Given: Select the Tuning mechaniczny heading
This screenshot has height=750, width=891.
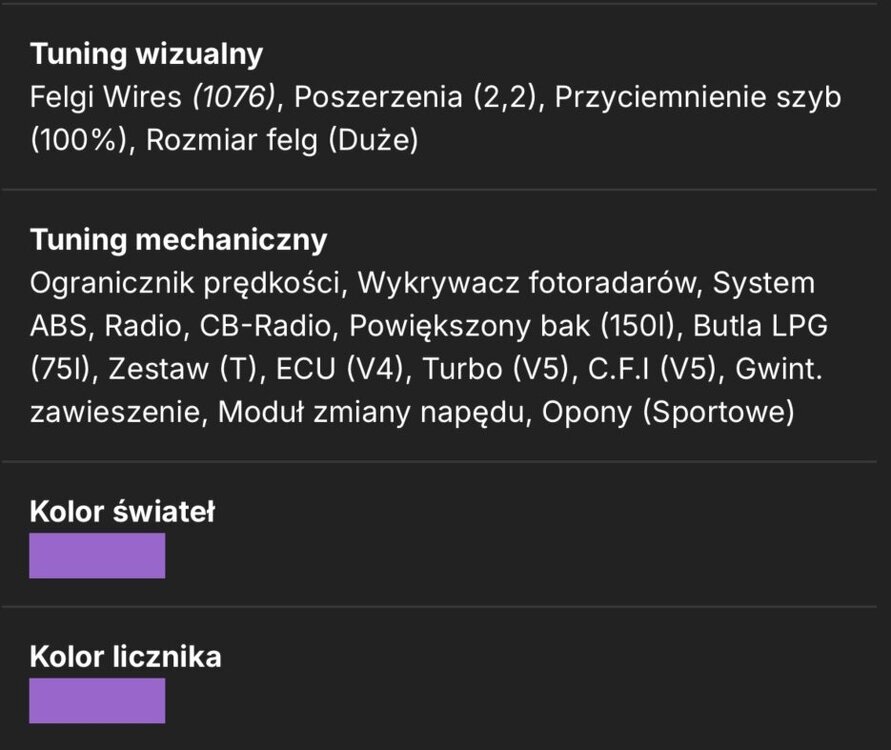Looking at the screenshot, I should [178, 240].
